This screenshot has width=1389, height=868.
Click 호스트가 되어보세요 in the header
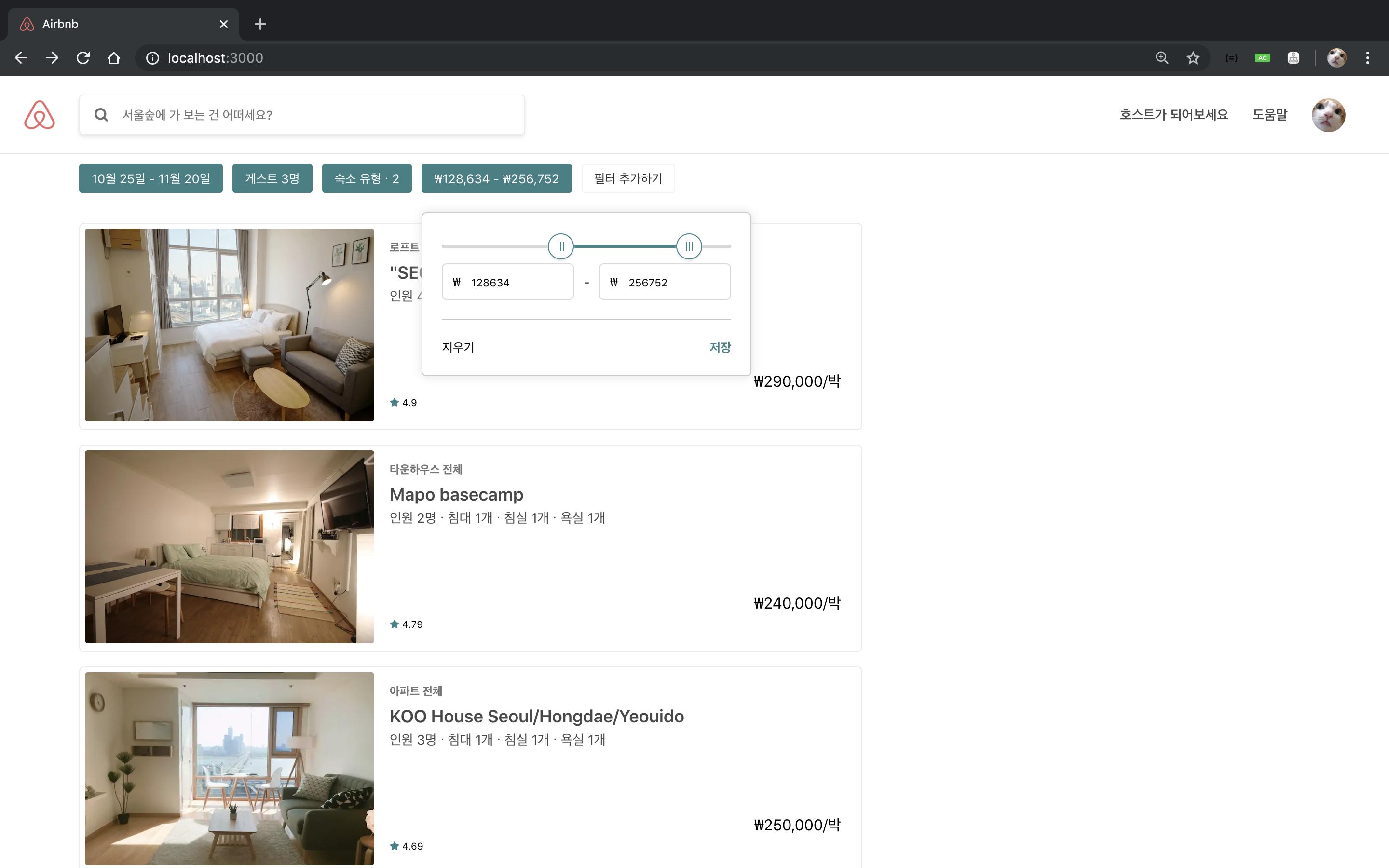(x=1174, y=115)
